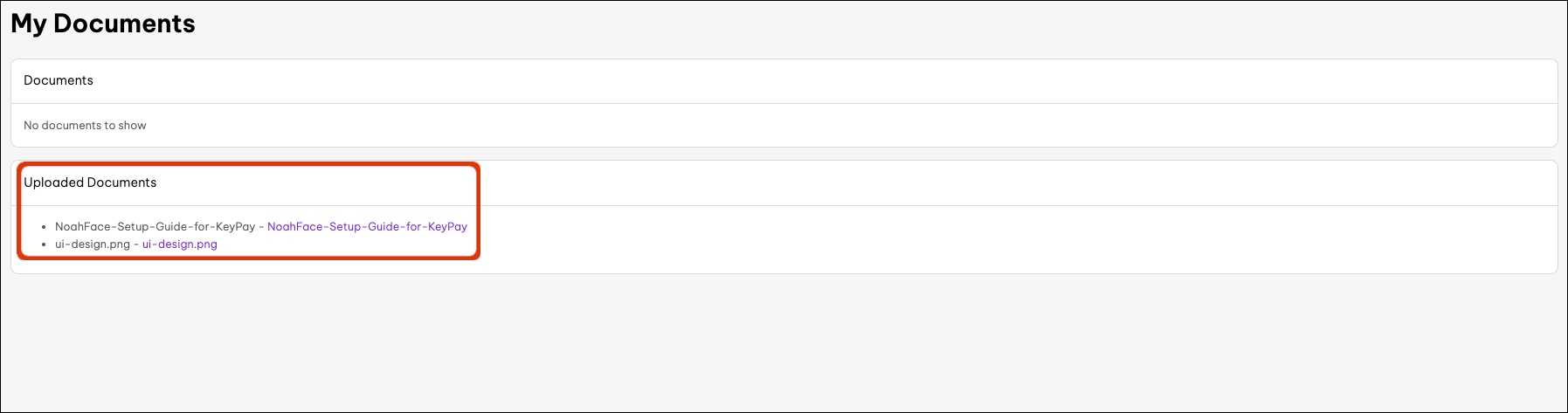Click "NoahFace" at the start of the purple link
Image resolution: width=1568 pixels, height=413 pixels.
295,226
